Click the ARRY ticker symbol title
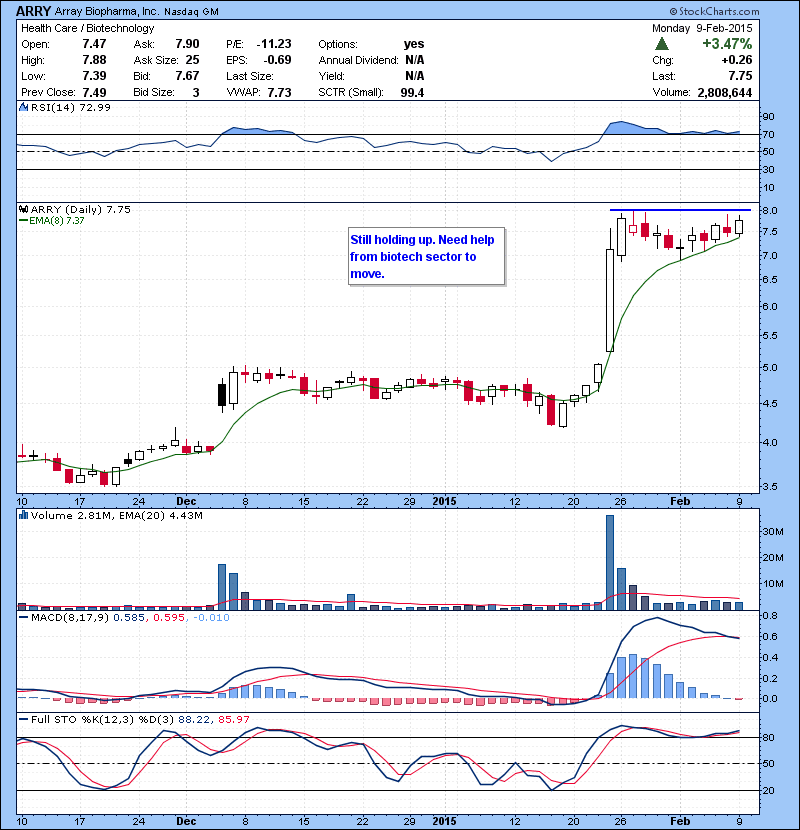 pos(33,11)
